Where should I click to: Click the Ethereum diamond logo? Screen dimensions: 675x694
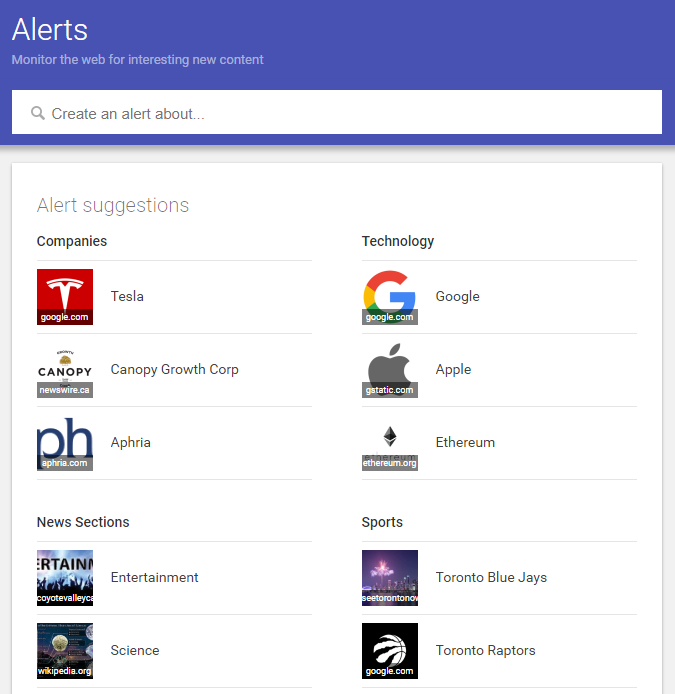pyautogui.click(x=390, y=443)
